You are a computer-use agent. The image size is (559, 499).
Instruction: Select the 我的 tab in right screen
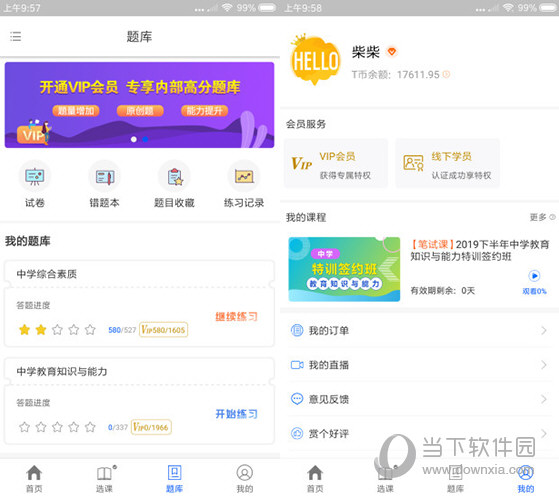pos(525,479)
